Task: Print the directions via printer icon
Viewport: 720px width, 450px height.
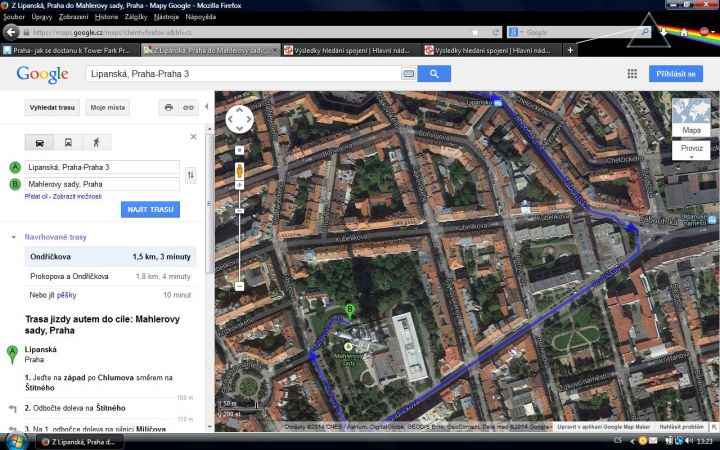Action: coord(169,107)
